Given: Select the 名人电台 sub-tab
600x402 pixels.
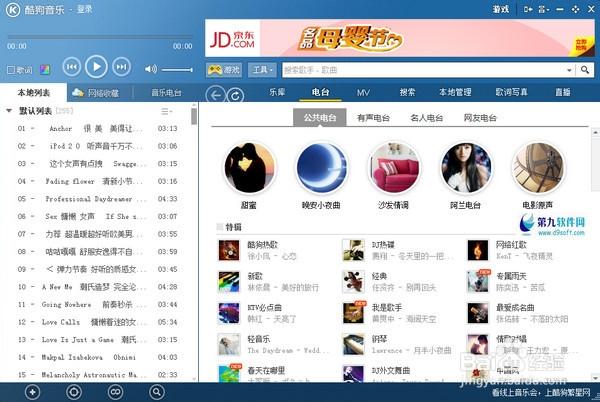Looking at the screenshot, I should 426,118.
